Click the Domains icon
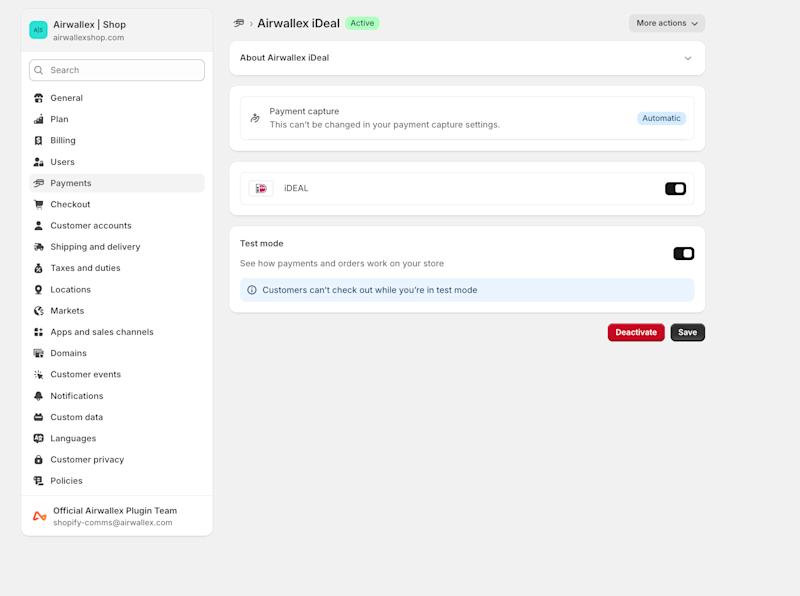This screenshot has height=596, width=800. 38,353
